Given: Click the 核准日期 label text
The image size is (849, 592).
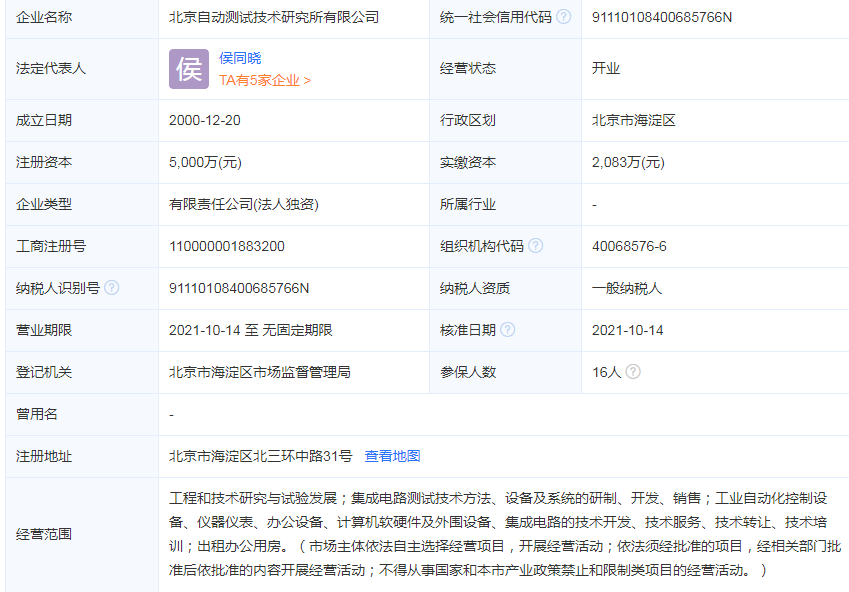Looking at the screenshot, I should pos(468,330).
